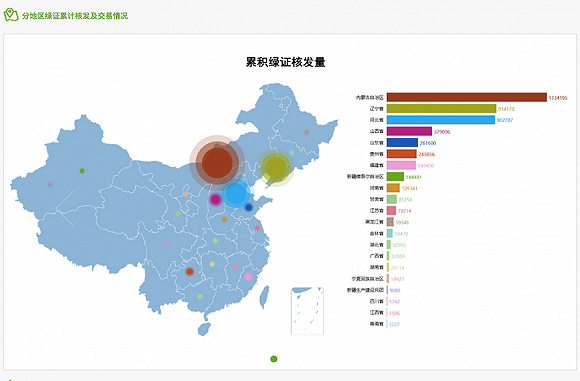The image size is (580, 381).
Task: Click the large dark-red Inner Mongolia bubble
Action: point(217,163)
